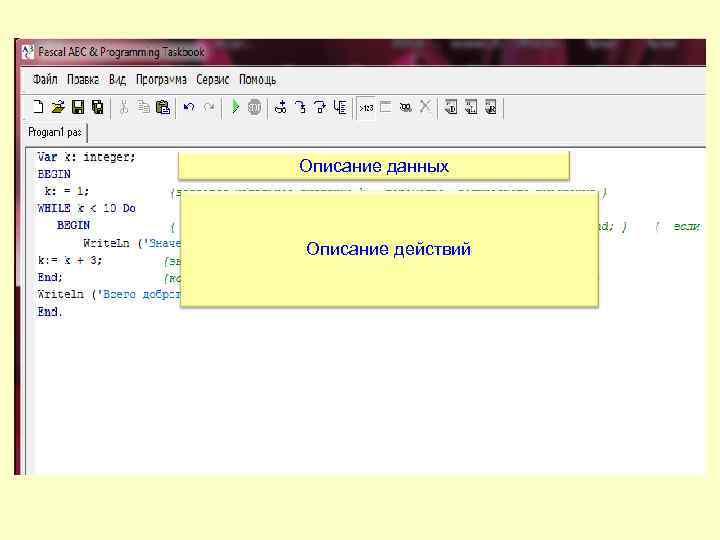Save the program with the floppy icon
Screen dimensions: 720x540
pos(78,107)
